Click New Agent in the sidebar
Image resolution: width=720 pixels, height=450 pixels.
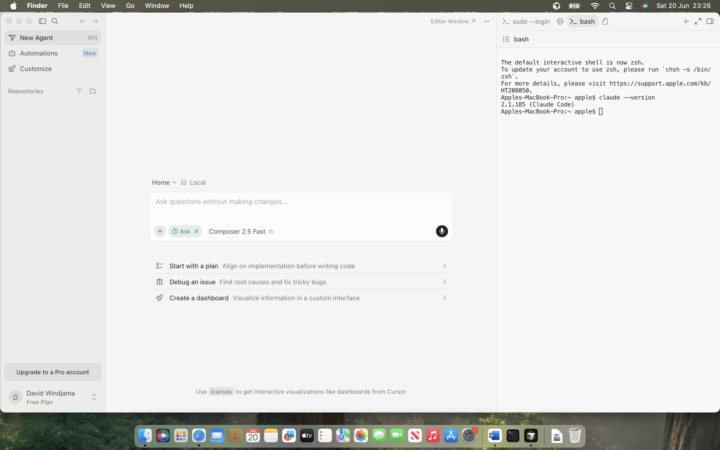pos(53,38)
